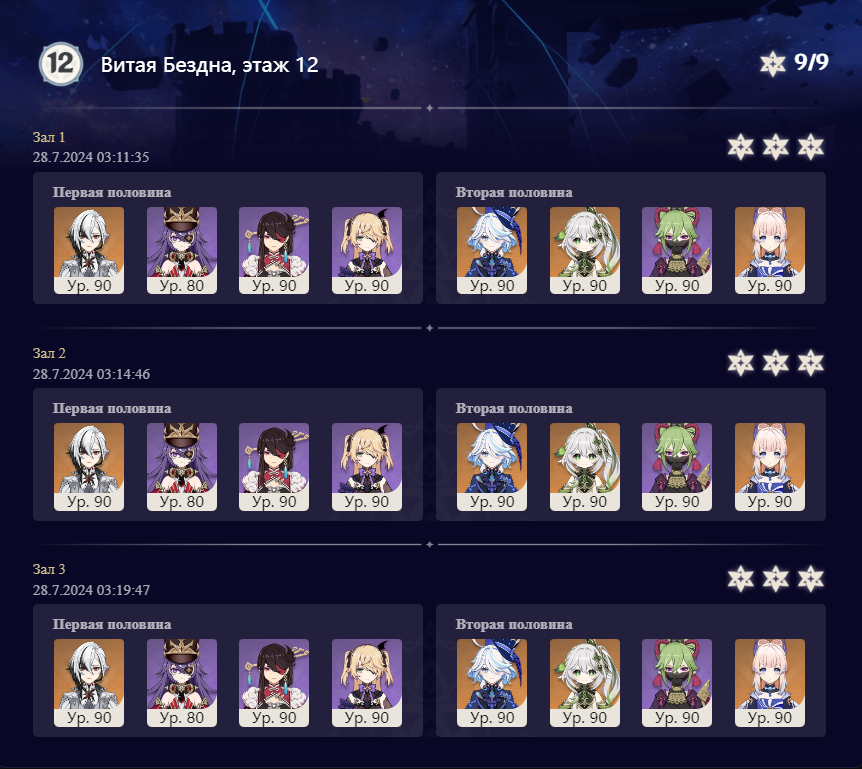Click blue-hat character portrait in Зал 1 second half
Image resolution: width=862 pixels, height=769 pixels.
tap(492, 250)
